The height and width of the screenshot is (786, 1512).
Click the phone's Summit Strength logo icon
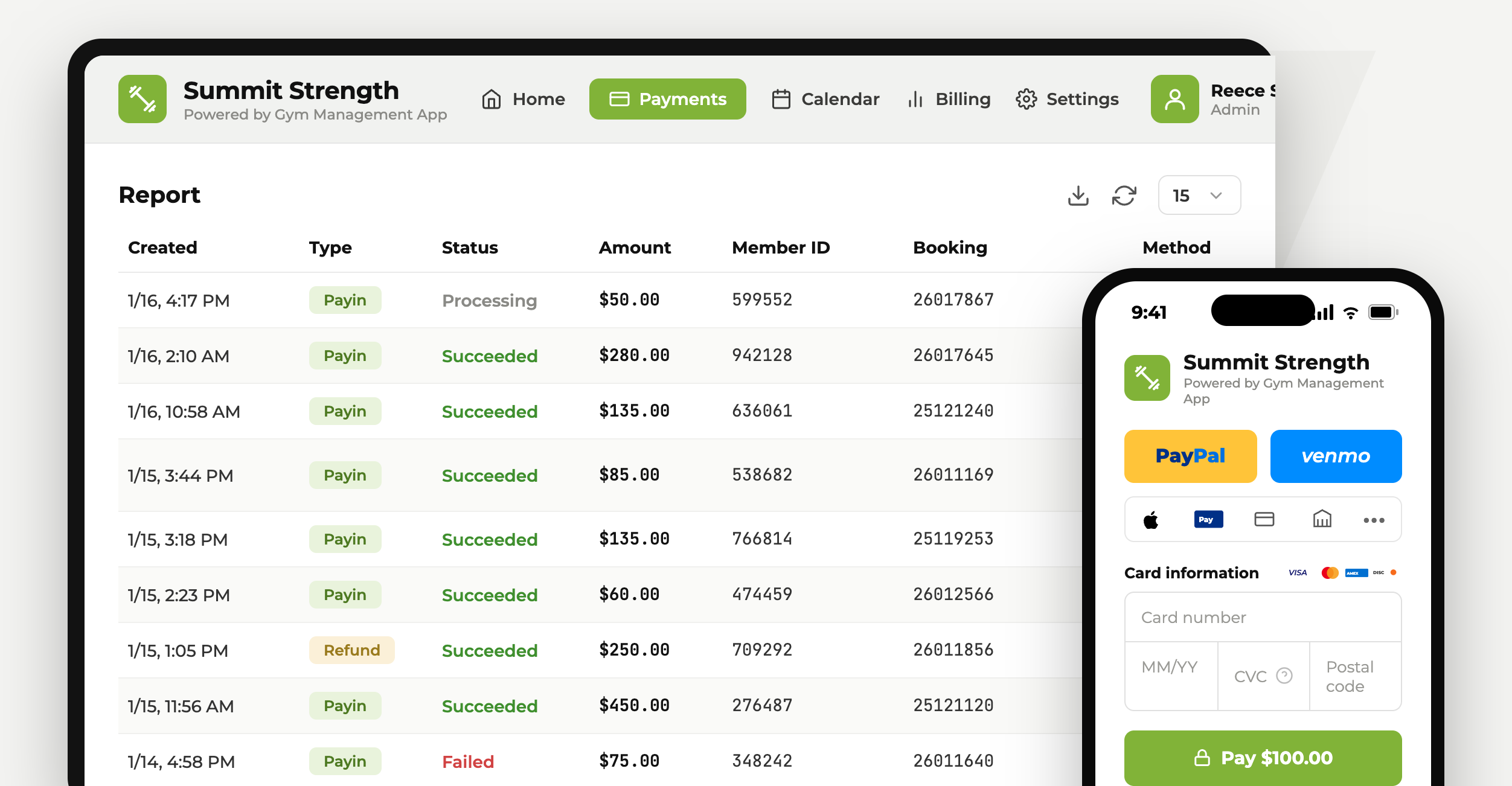pyautogui.click(x=1147, y=378)
